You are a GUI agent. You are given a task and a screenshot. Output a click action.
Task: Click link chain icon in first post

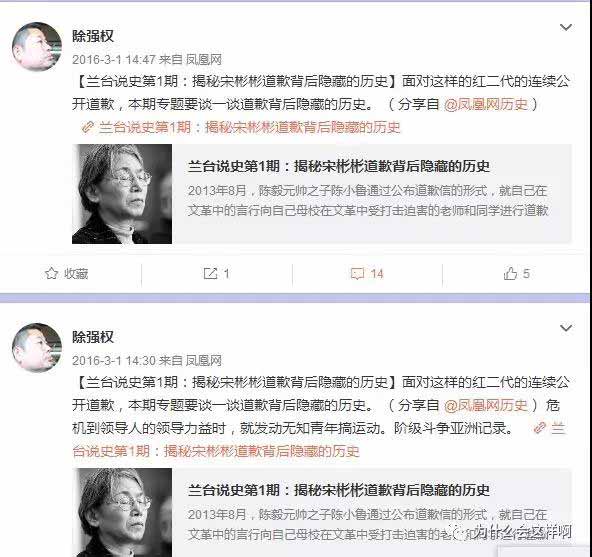coord(88,127)
